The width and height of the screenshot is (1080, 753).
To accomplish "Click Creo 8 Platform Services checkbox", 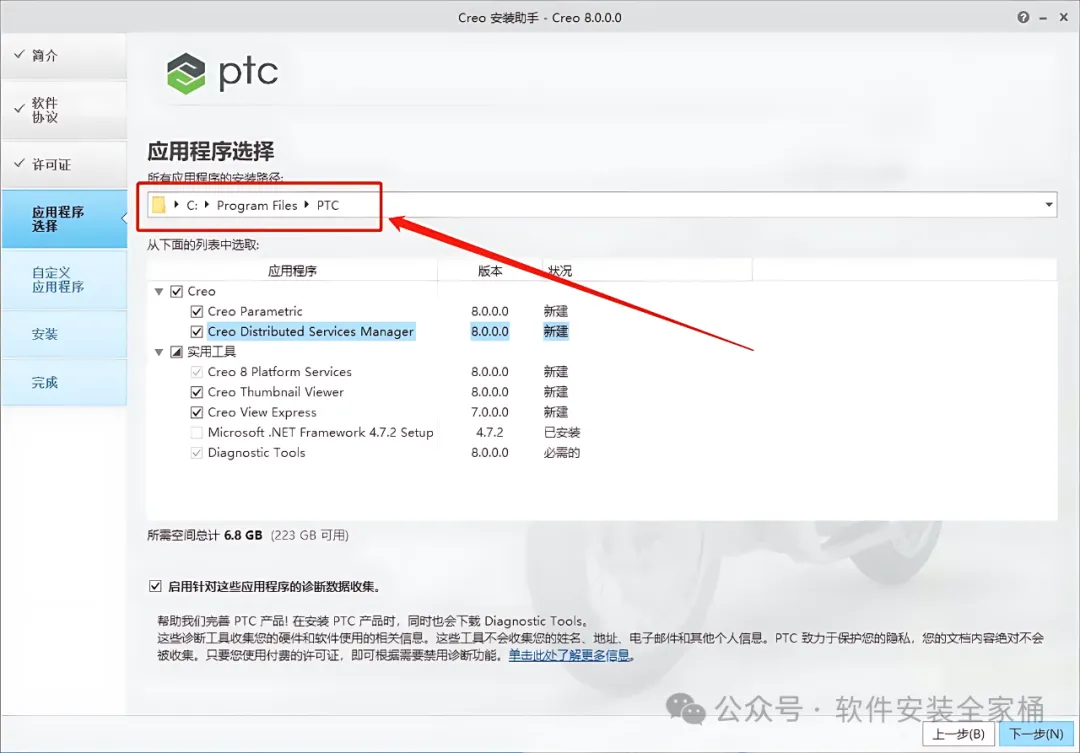I will click(x=196, y=372).
